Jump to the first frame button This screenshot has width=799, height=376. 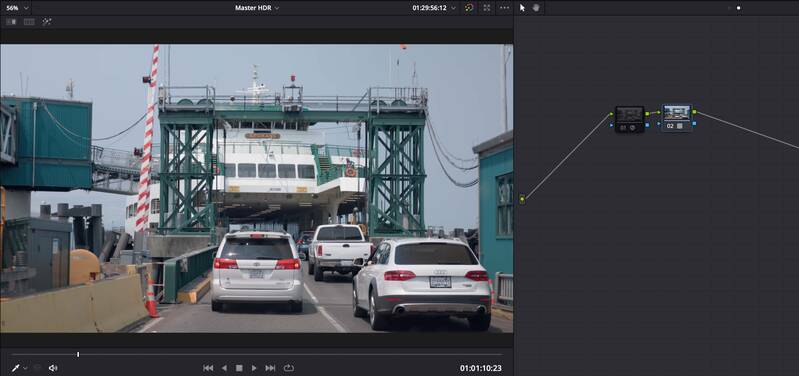[x=208, y=368]
